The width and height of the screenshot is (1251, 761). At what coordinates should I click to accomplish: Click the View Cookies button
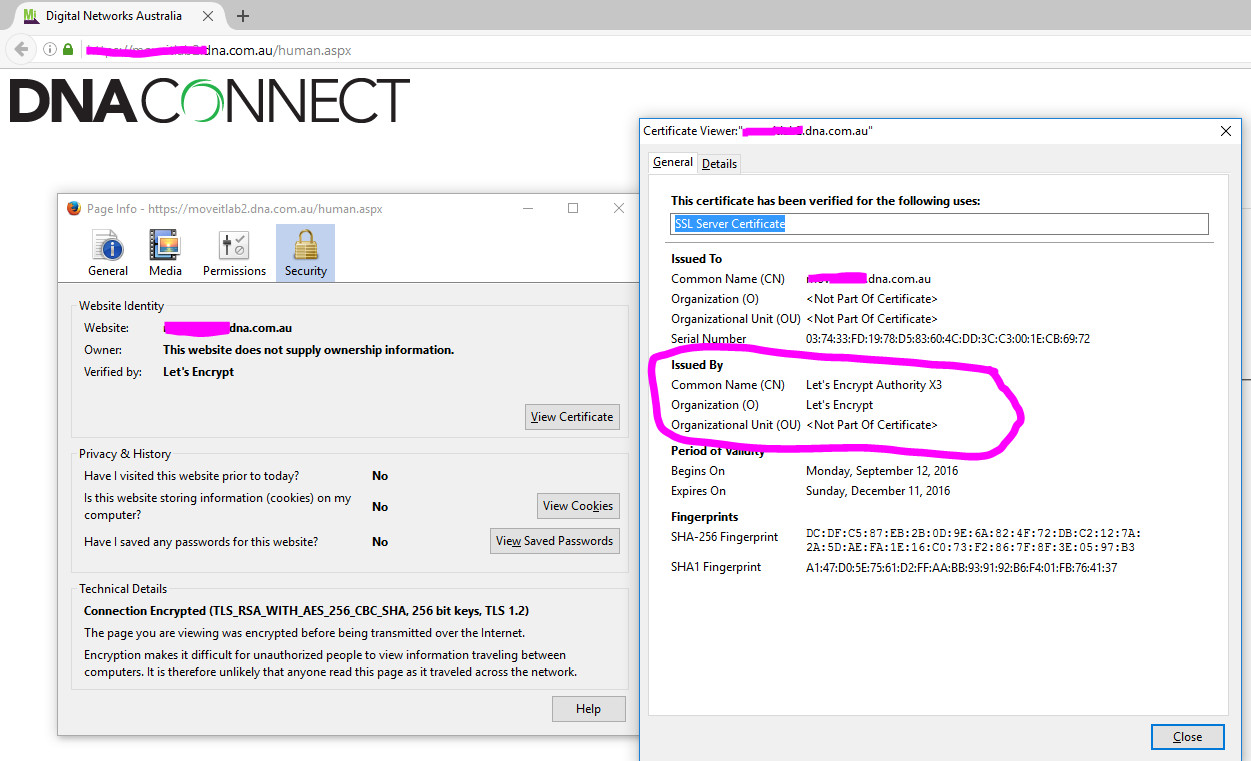(578, 506)
